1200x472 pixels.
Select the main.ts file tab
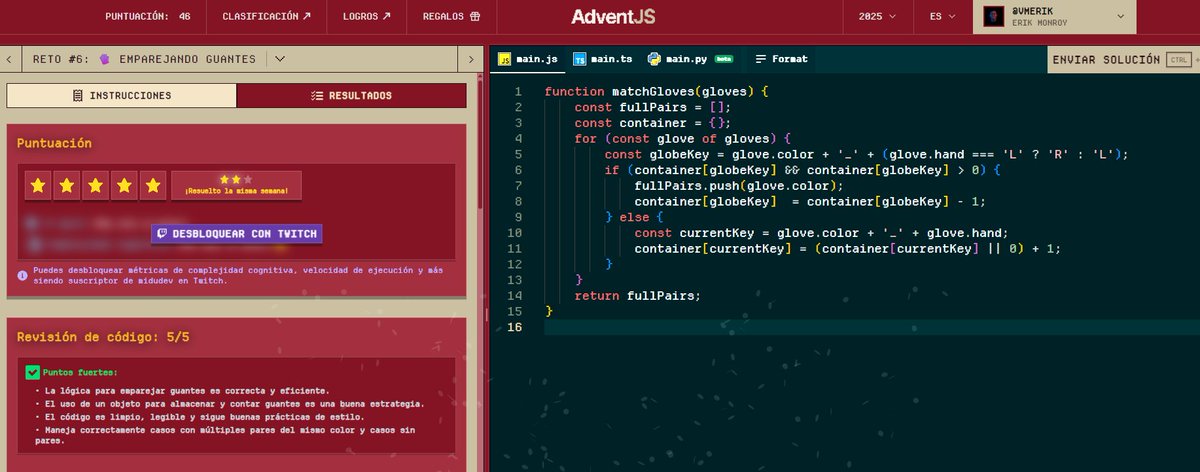click(602, 59)
